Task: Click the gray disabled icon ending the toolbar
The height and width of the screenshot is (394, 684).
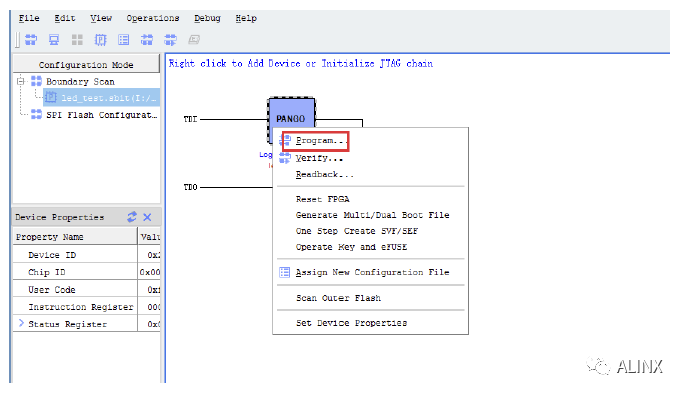Action: pos(194,40)
